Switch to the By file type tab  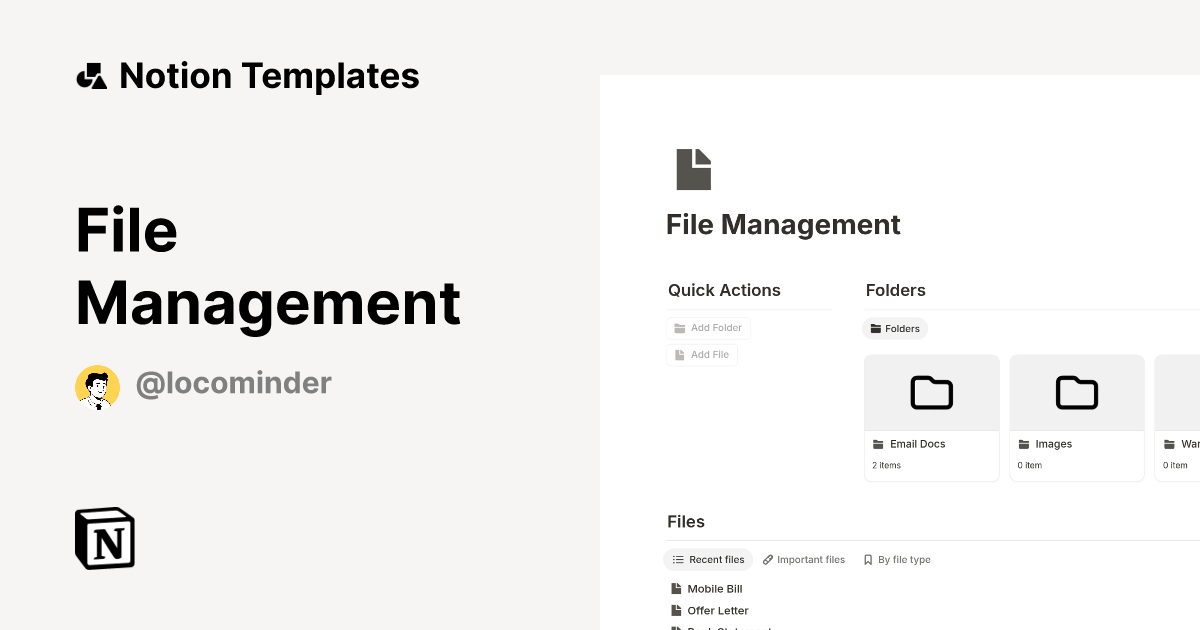point(897,559)
